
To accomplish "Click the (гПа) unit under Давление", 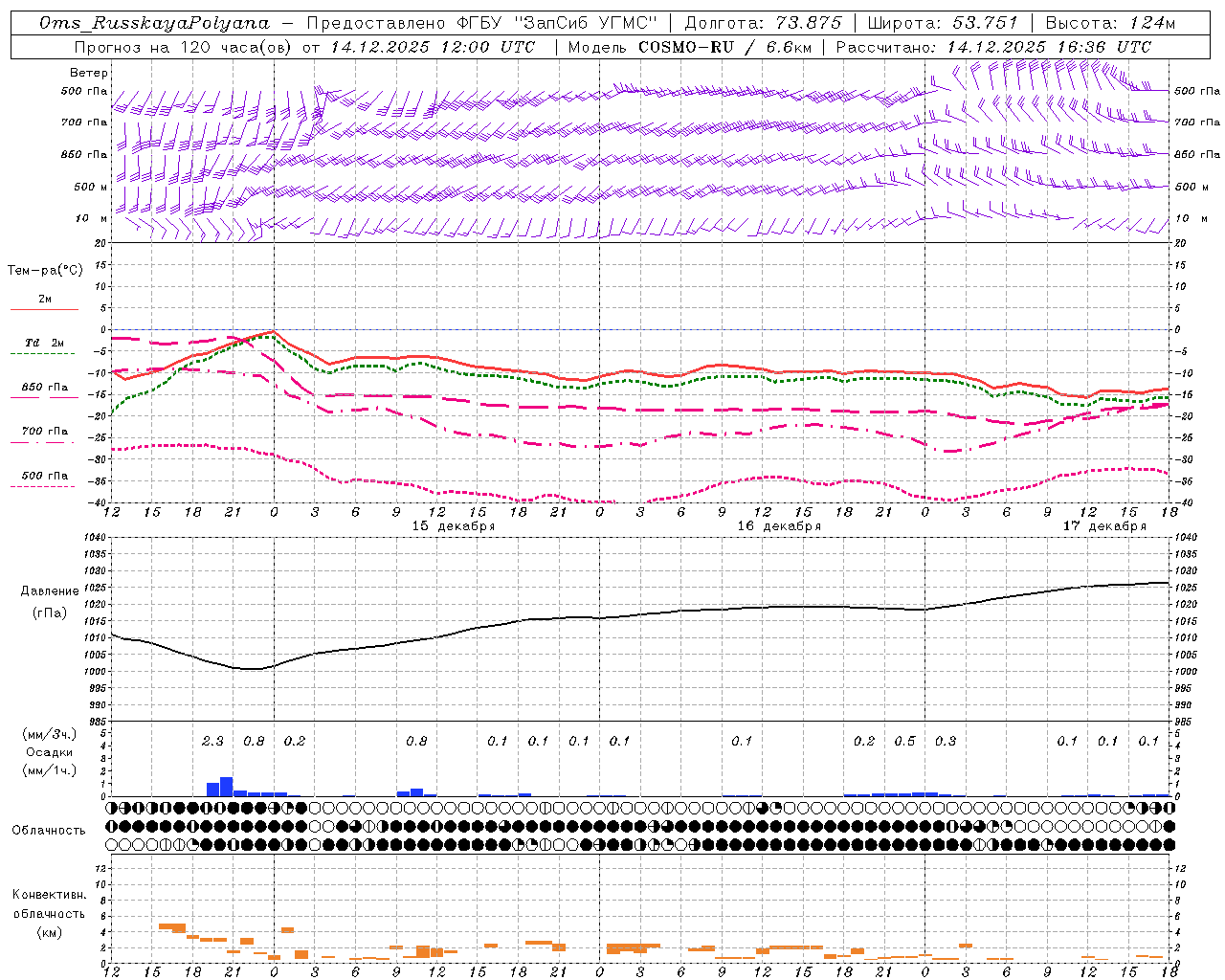I will coord(48,613).
